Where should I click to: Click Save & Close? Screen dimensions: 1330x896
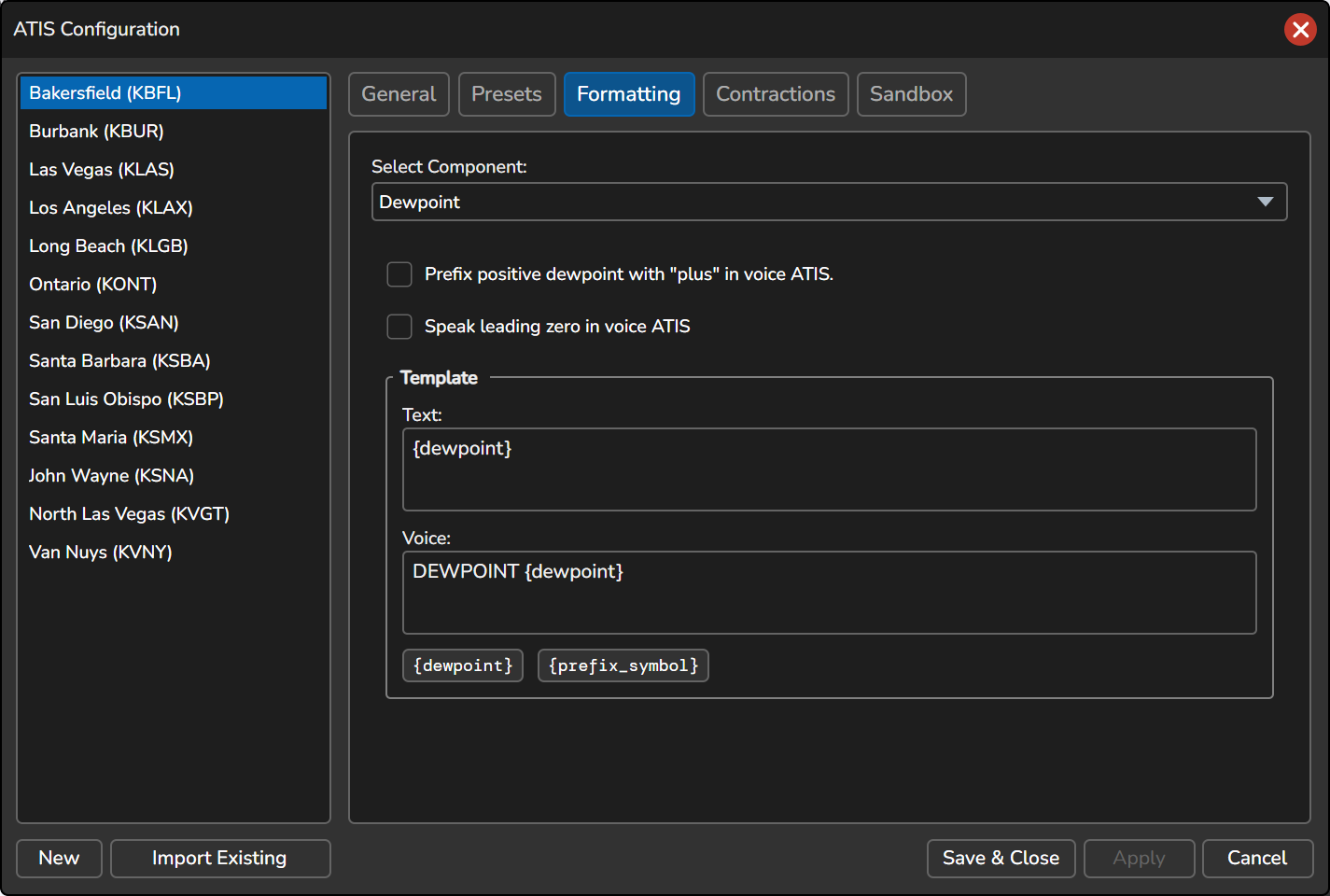1001,859
